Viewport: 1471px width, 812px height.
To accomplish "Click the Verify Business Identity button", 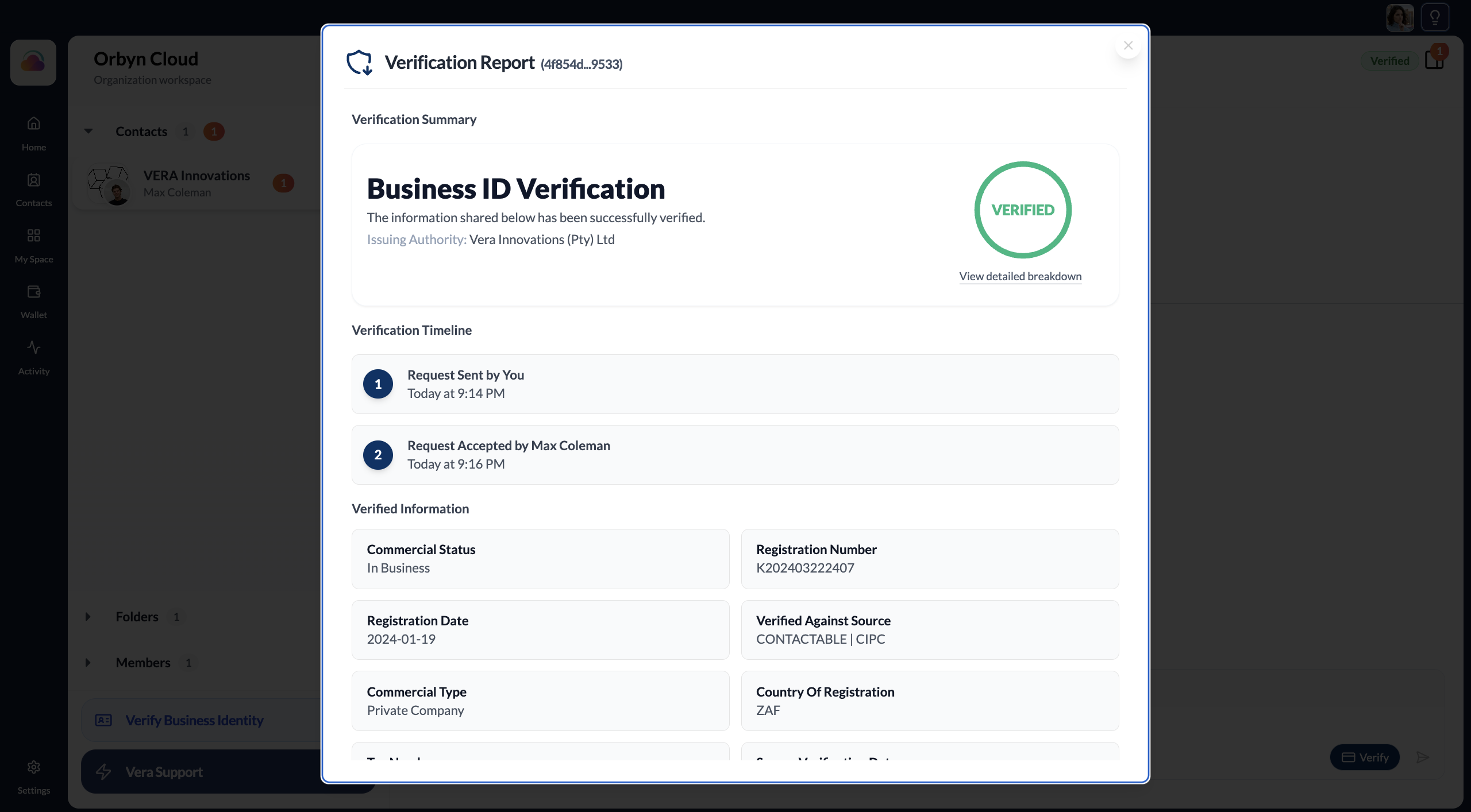I will tap(194, 720).
